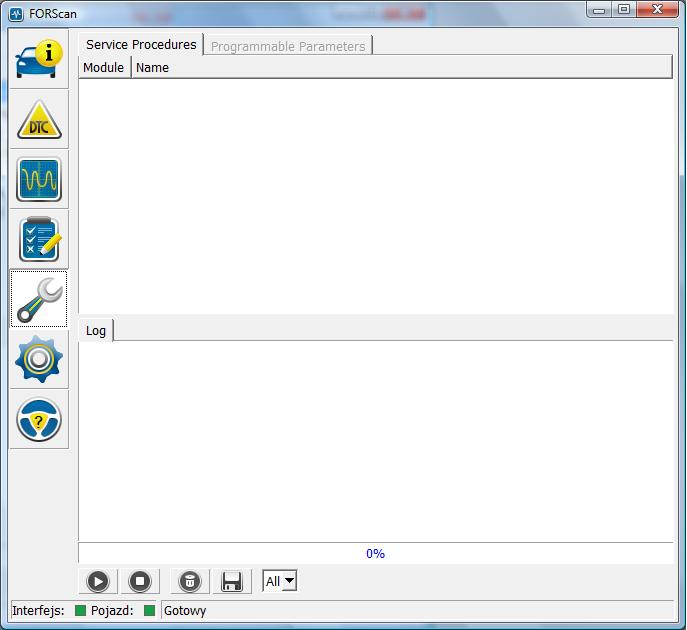This screenshot has height=630, width=687.
Task: Open the vehicle information section
Action: pos(39,60)
